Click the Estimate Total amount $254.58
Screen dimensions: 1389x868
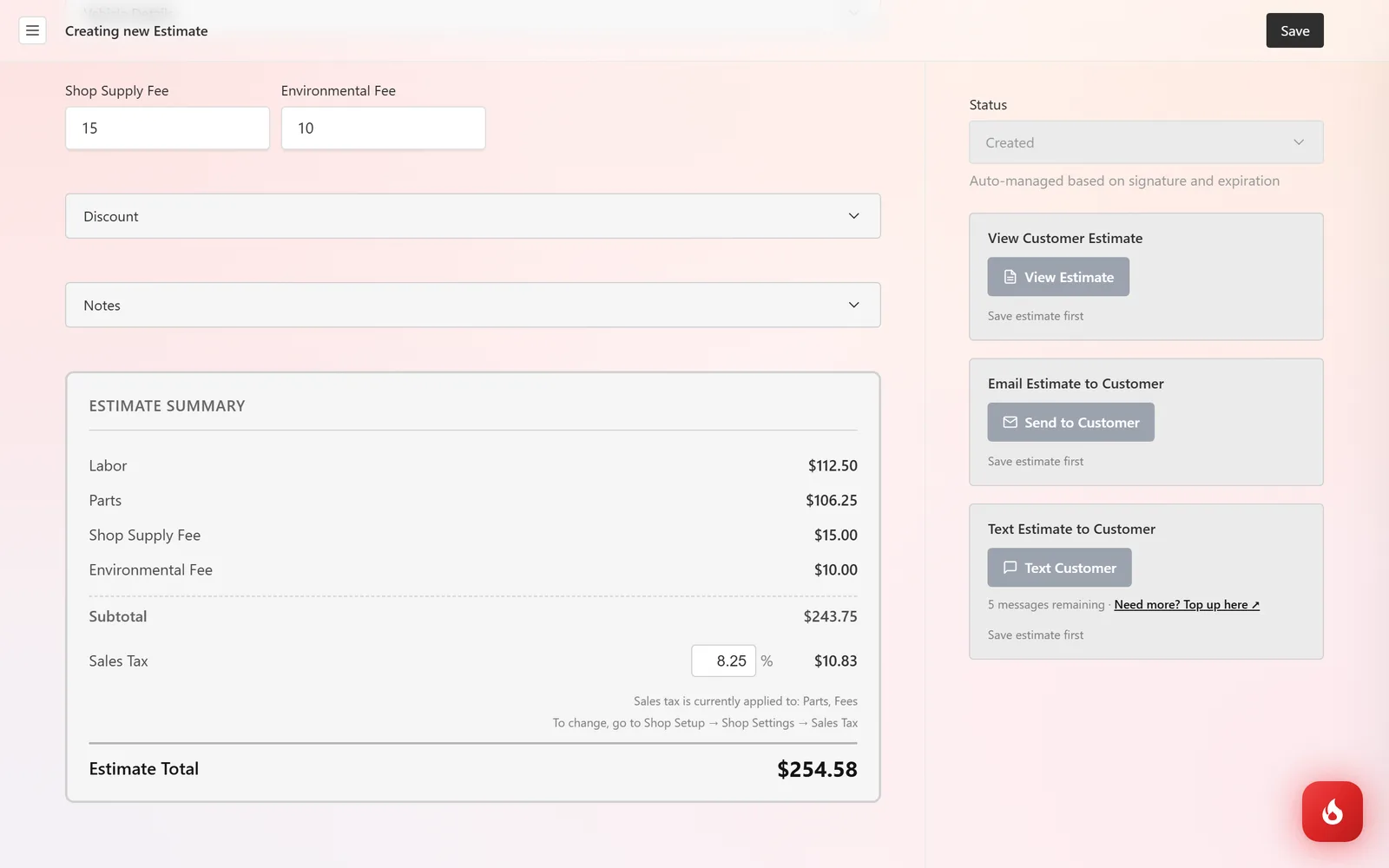817,769
